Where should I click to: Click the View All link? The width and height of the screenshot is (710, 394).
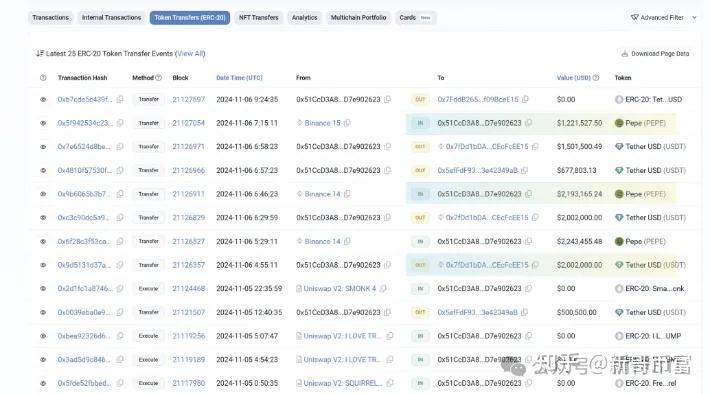pyautogui.click(x=190, y=53)
